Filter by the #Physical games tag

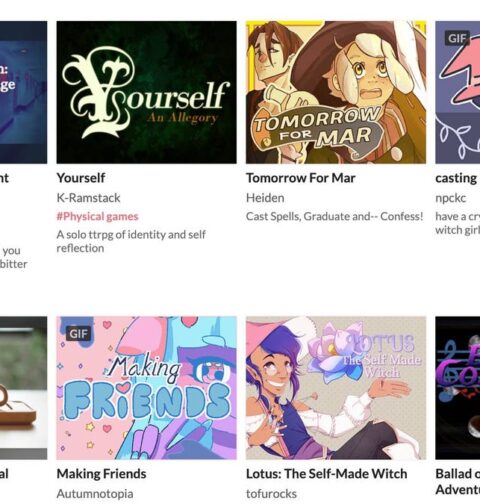pos(97,216)
